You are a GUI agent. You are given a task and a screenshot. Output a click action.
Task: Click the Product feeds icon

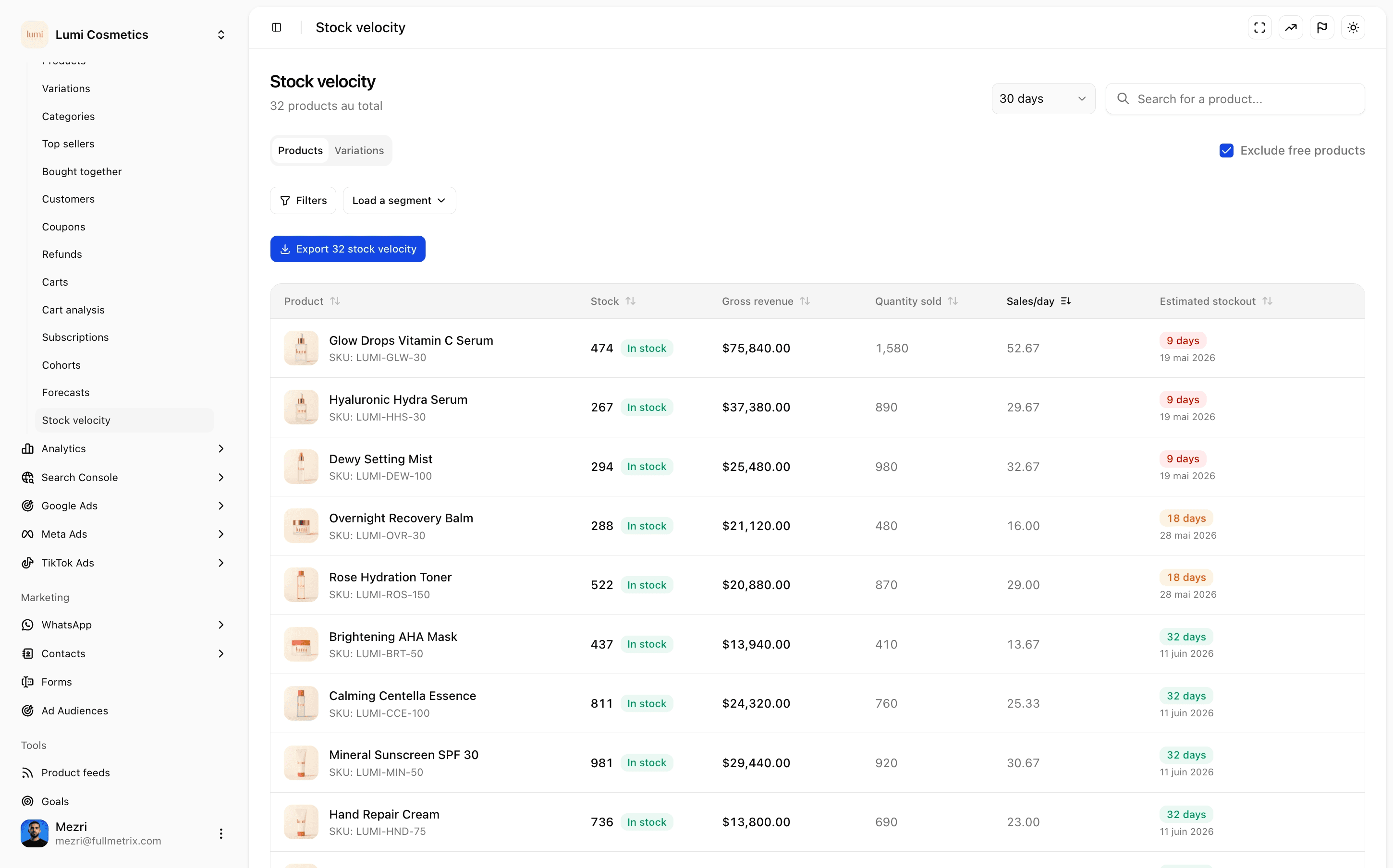[x=27, y=773]
